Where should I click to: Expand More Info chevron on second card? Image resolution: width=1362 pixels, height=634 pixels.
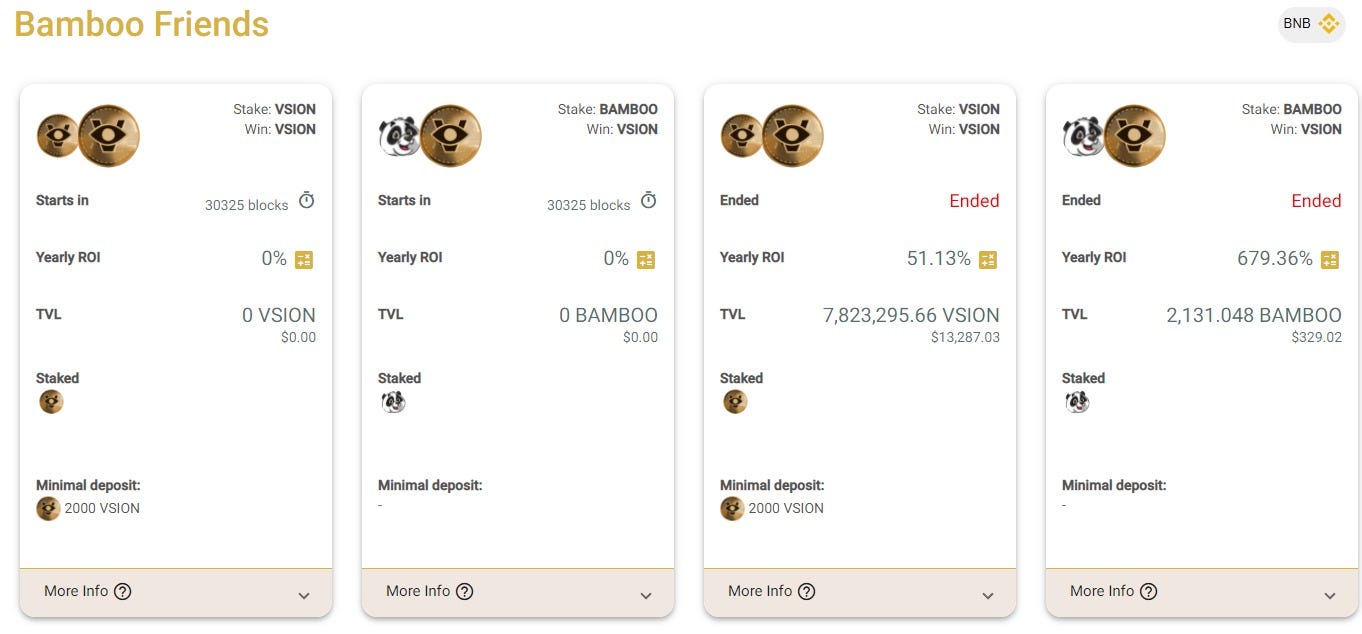(646, 596)
